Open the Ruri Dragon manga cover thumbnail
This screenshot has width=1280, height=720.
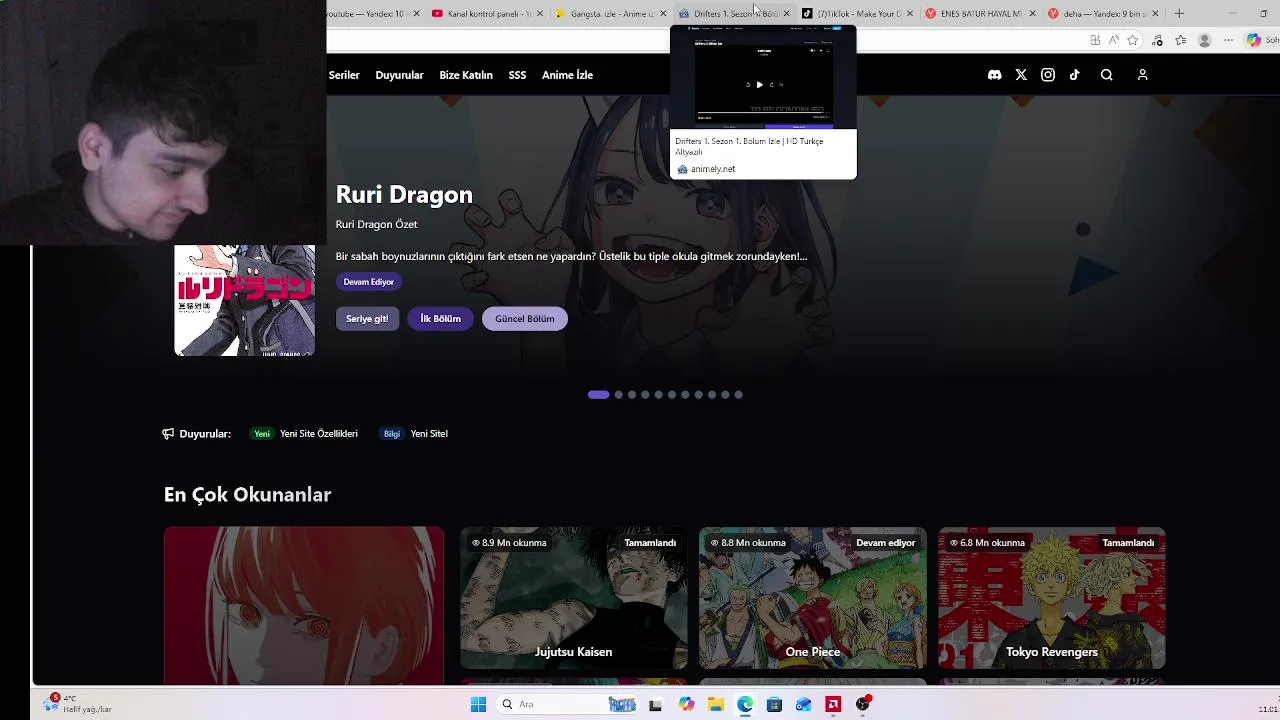pyautogui.click(x=244, y=300)
